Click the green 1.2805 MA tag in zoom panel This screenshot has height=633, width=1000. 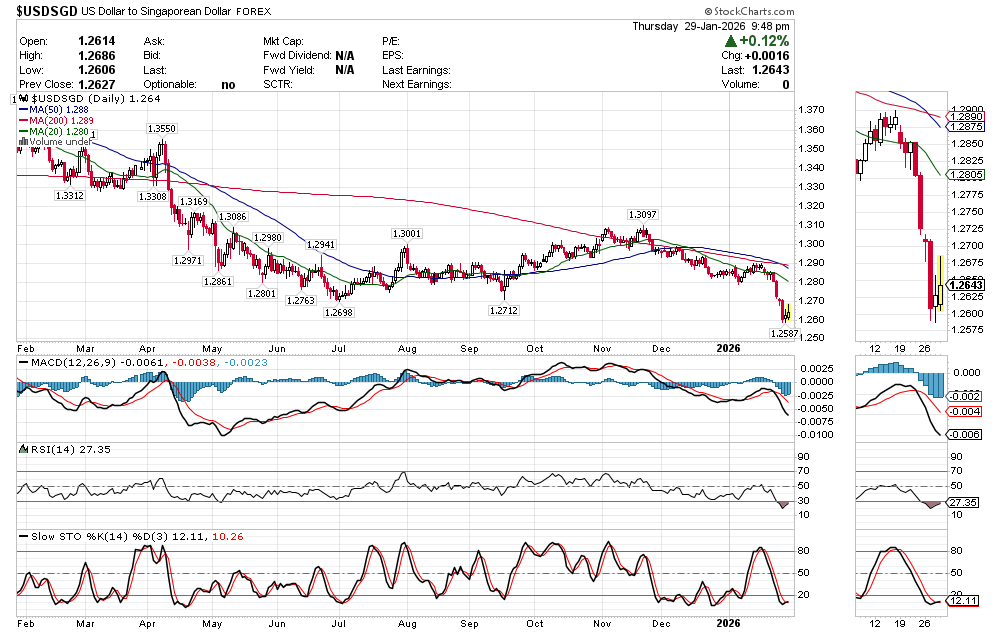966,174
